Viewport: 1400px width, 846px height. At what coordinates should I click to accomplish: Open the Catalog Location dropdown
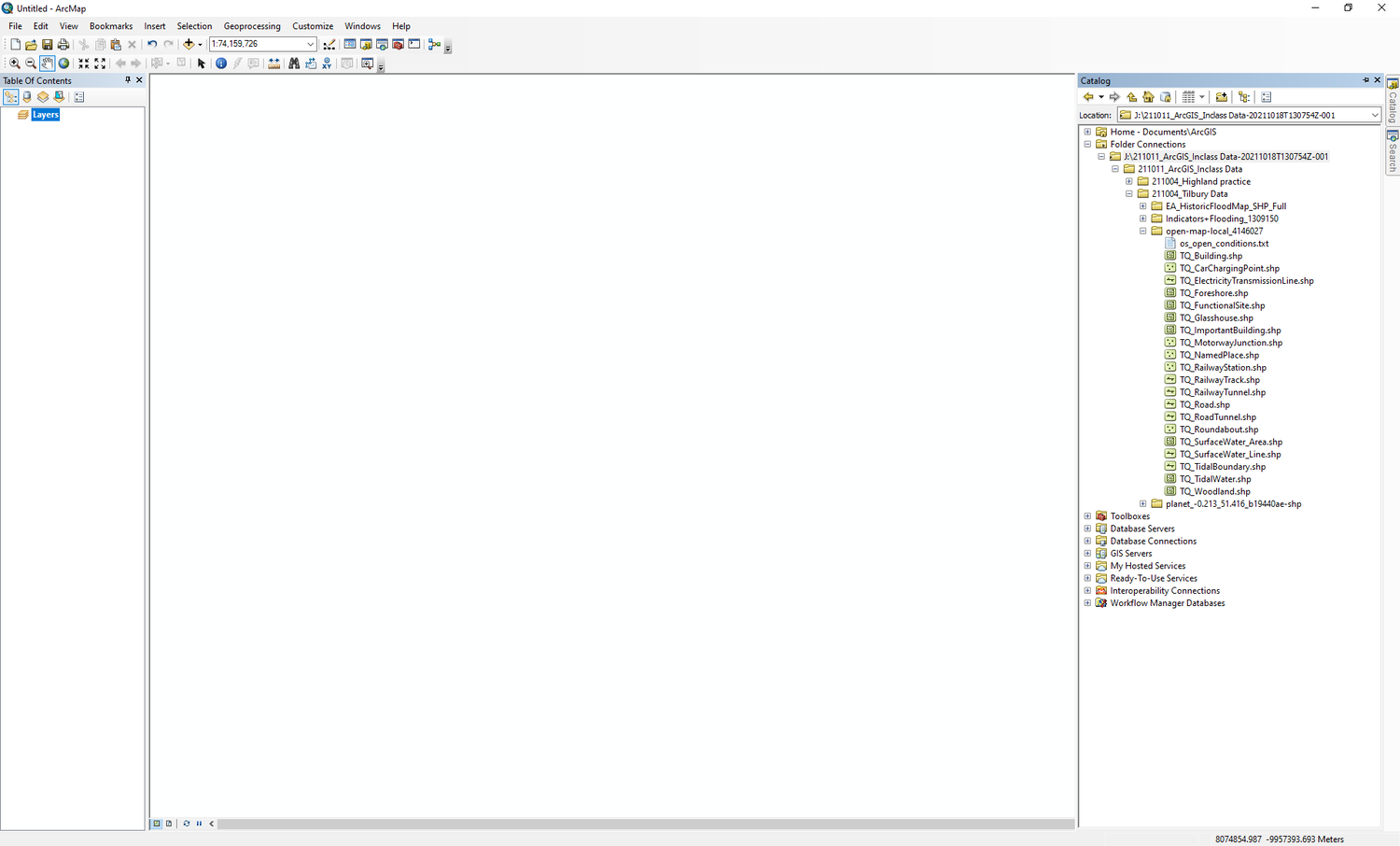point(1375,115)
